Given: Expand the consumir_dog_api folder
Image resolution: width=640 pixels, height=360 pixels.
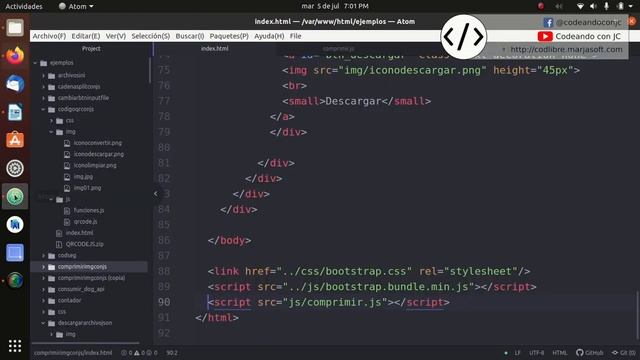Looking at the screenshot, I should coord(44,289).
